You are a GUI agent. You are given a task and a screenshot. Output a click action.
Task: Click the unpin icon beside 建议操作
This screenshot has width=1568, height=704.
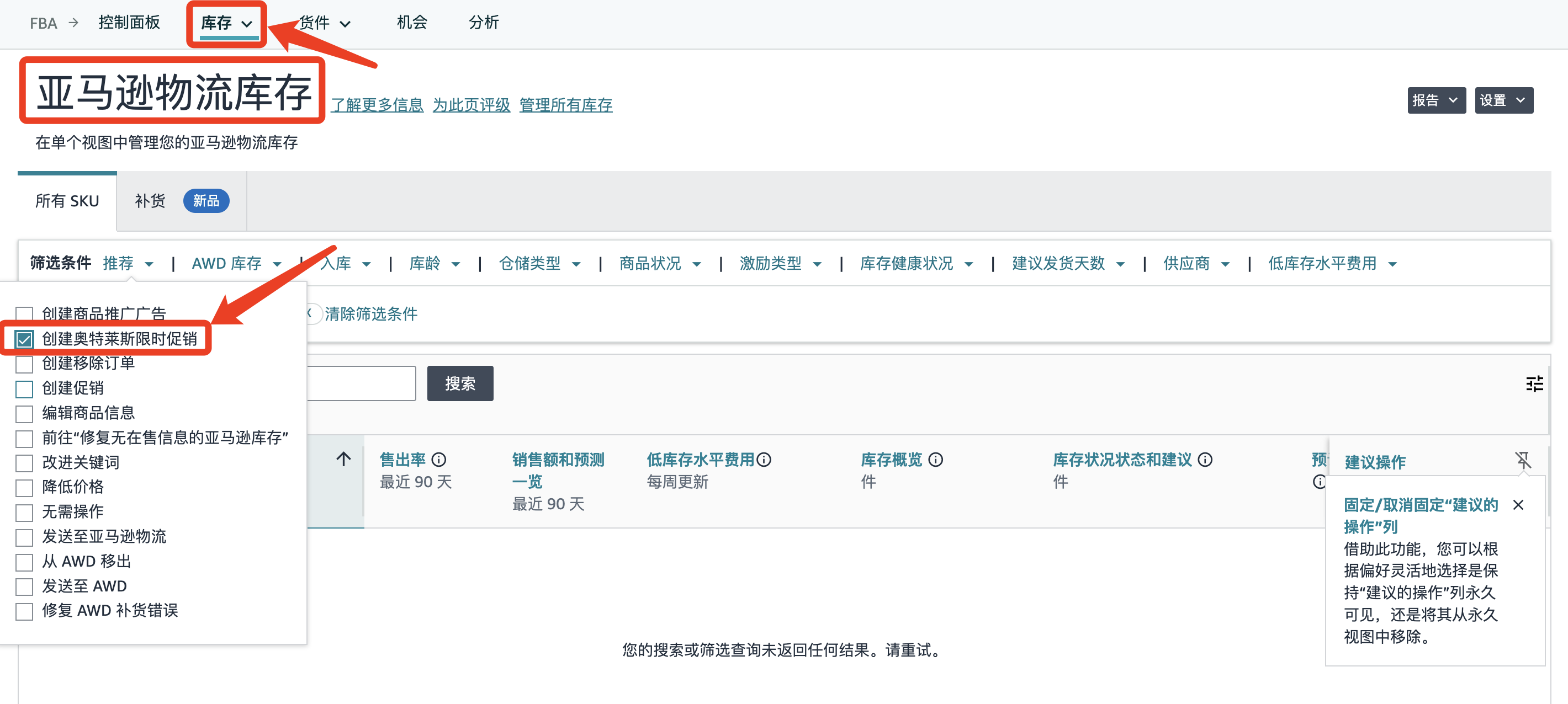tap(1523, 461)
